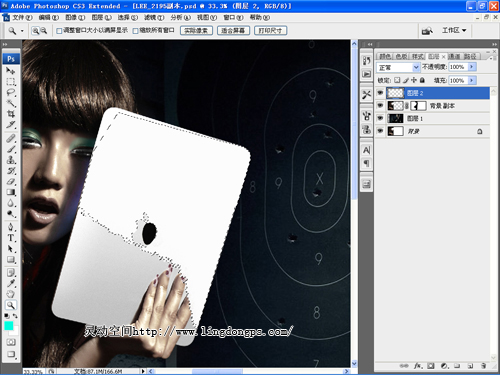Select the Eyedropper tool
This screenshot has width=500, height=375.
coord(11,283)
